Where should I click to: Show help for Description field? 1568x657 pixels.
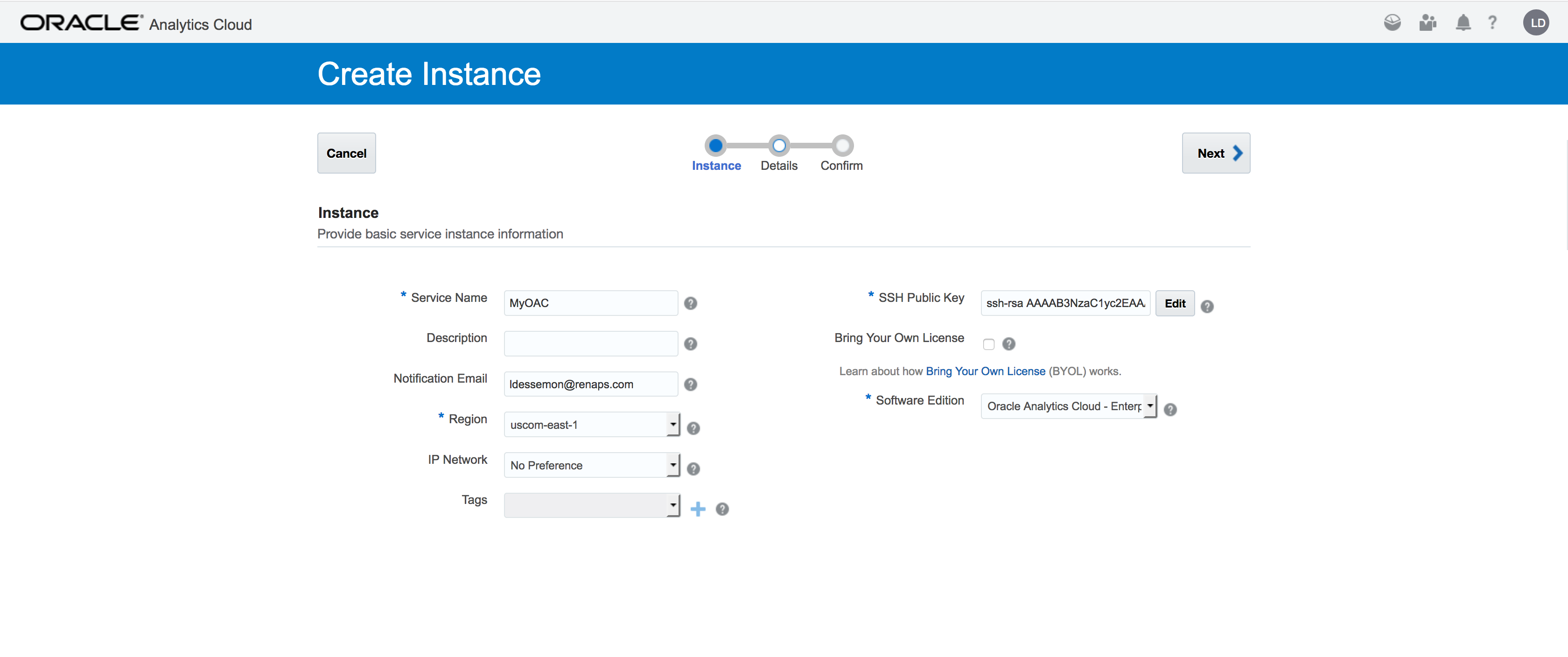coord(690,344)
